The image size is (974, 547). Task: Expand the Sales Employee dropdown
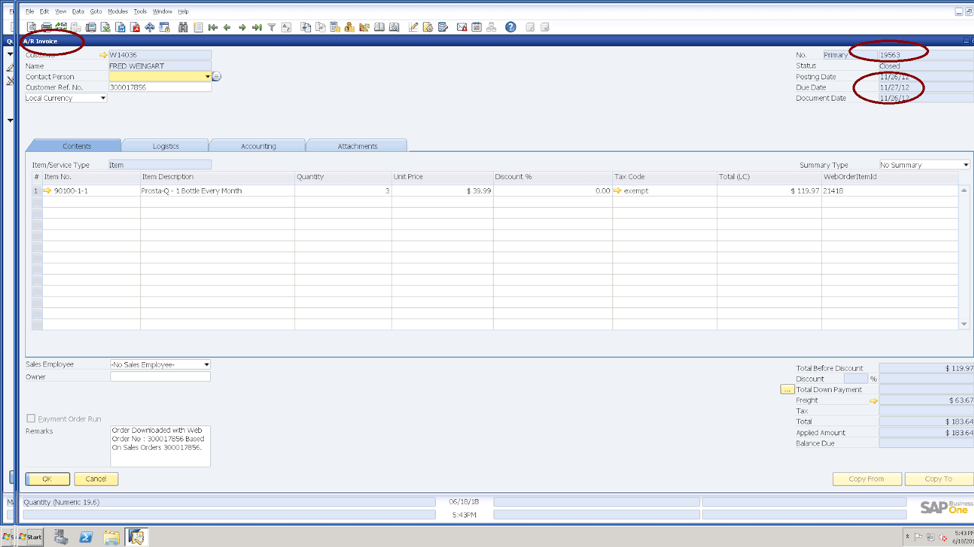point(206,365)
